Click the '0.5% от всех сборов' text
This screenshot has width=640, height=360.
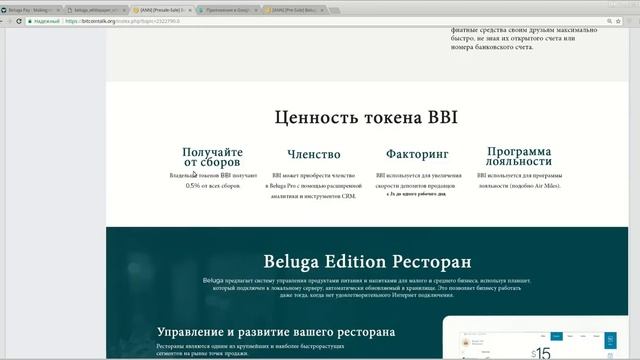click(x=213, y=186)
